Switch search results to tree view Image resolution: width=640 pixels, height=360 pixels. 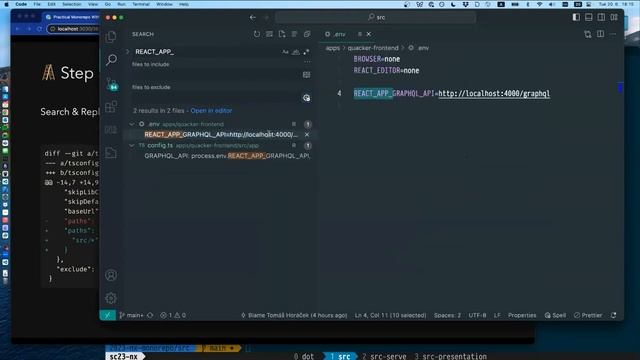pos(294,34)
